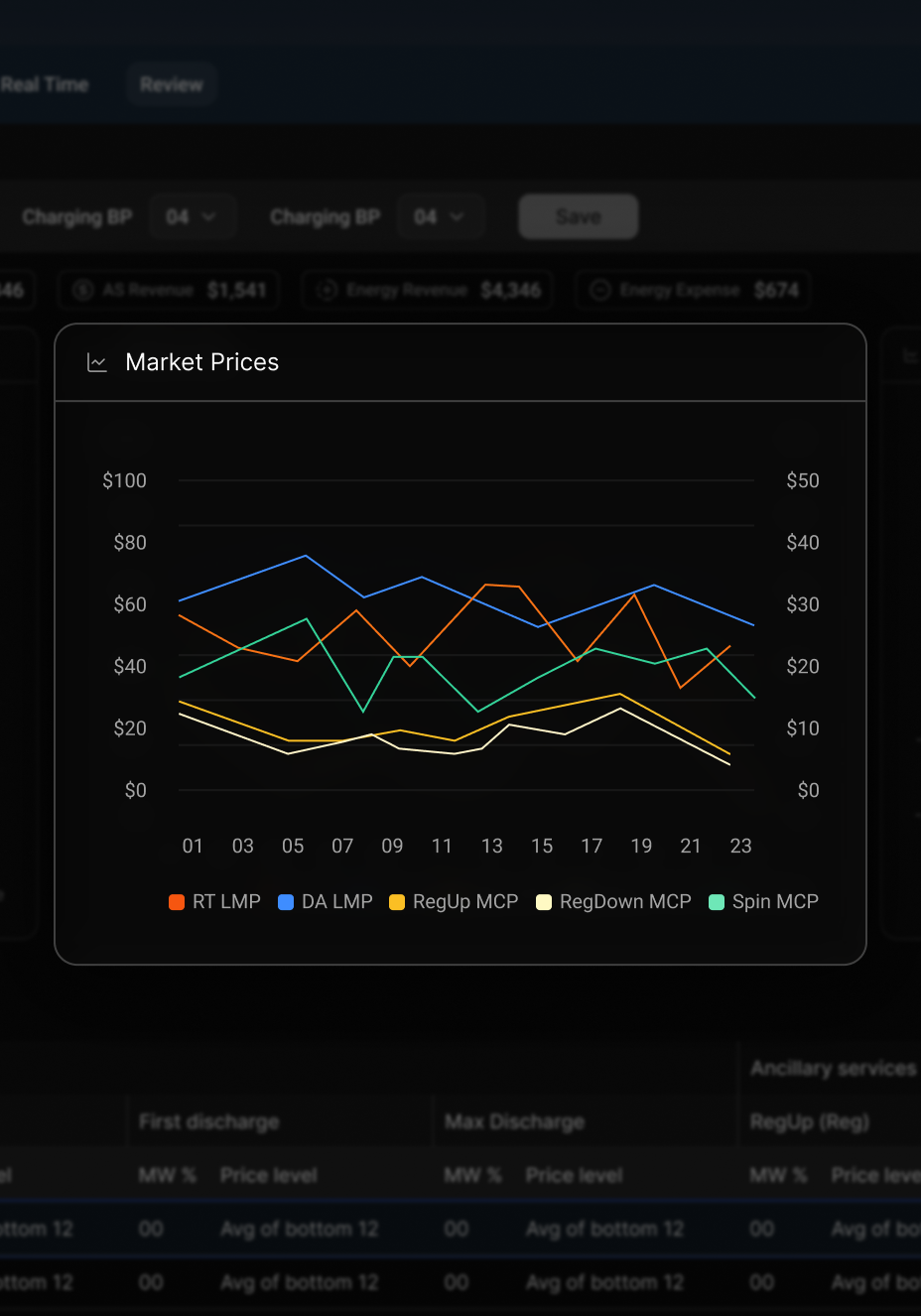Open the first Charging BP dropdown
The height and width of the screenshot is (1316, 921).
pos(193,216)
